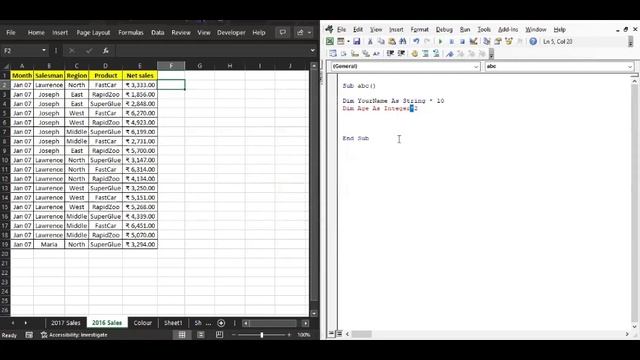Click the 100% zoom level button
640x360 pixels.
pyautogui.click(x=304, y=335)
